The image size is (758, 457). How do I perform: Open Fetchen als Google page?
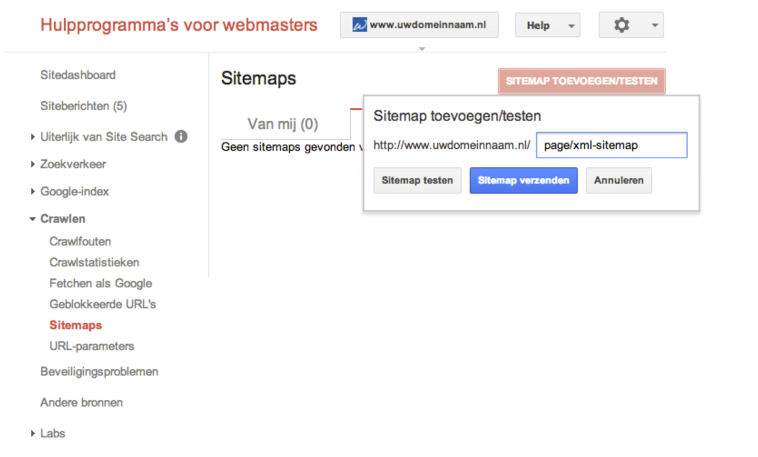(x=100, y=283)
